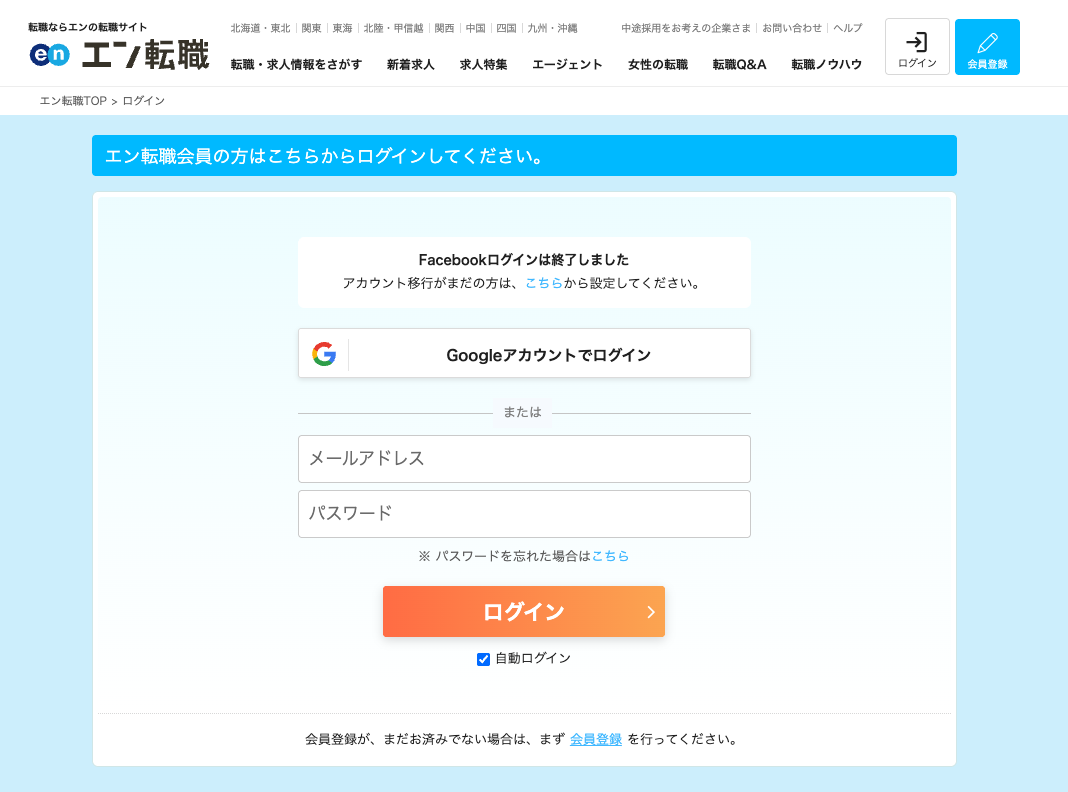Image resolution: width=1068 pixels, height=792 pixels.
Task: Open 会員登録 link at form bottom
Action: pos(596,740)
